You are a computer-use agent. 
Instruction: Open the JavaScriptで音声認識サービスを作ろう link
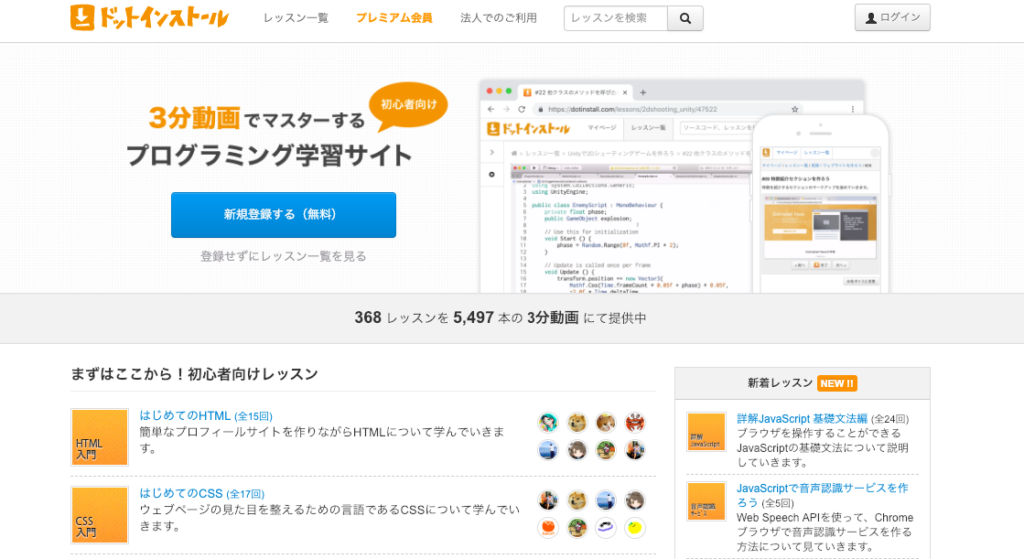[822, 495]
